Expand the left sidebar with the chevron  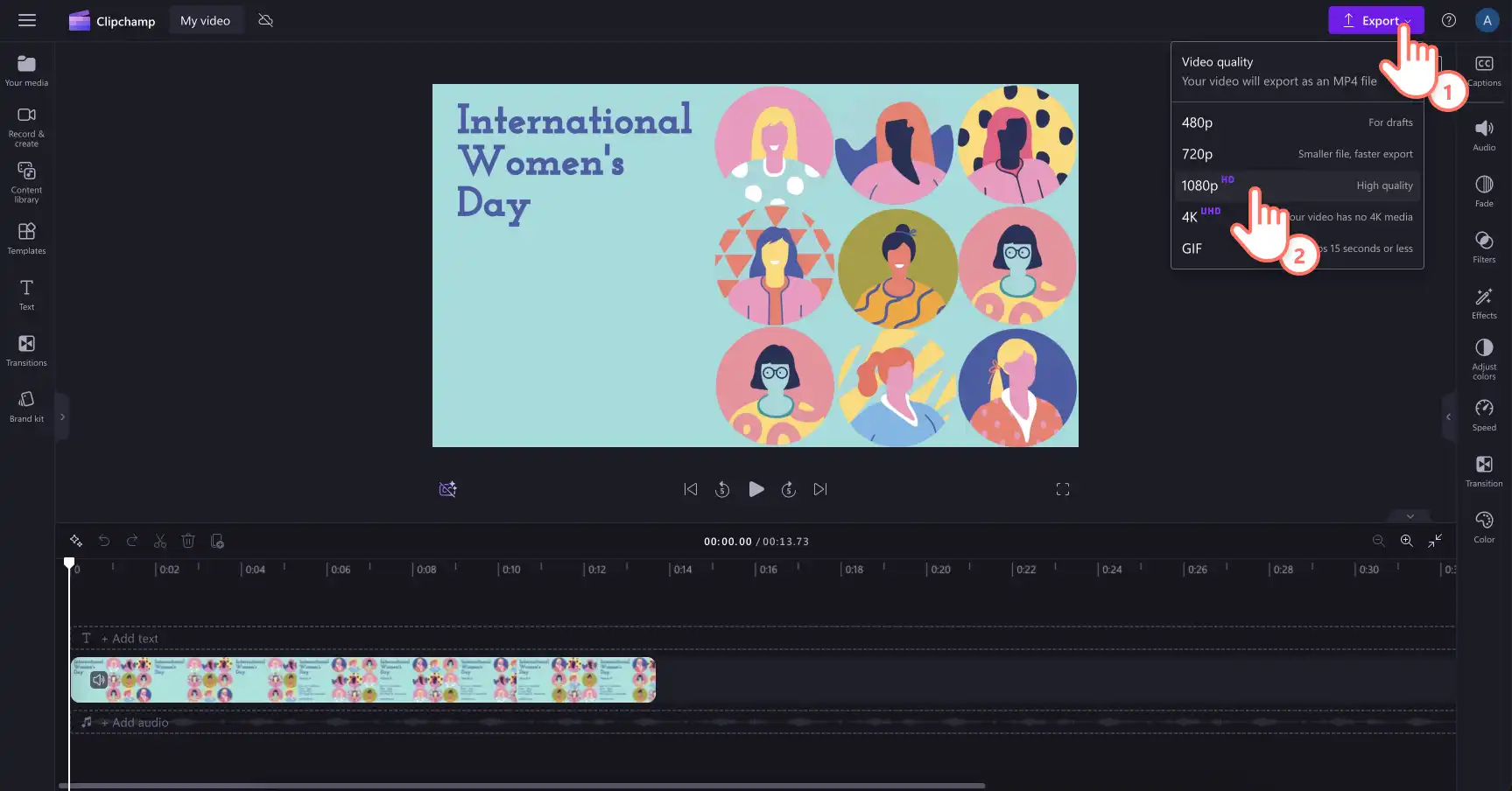[62, 417]
